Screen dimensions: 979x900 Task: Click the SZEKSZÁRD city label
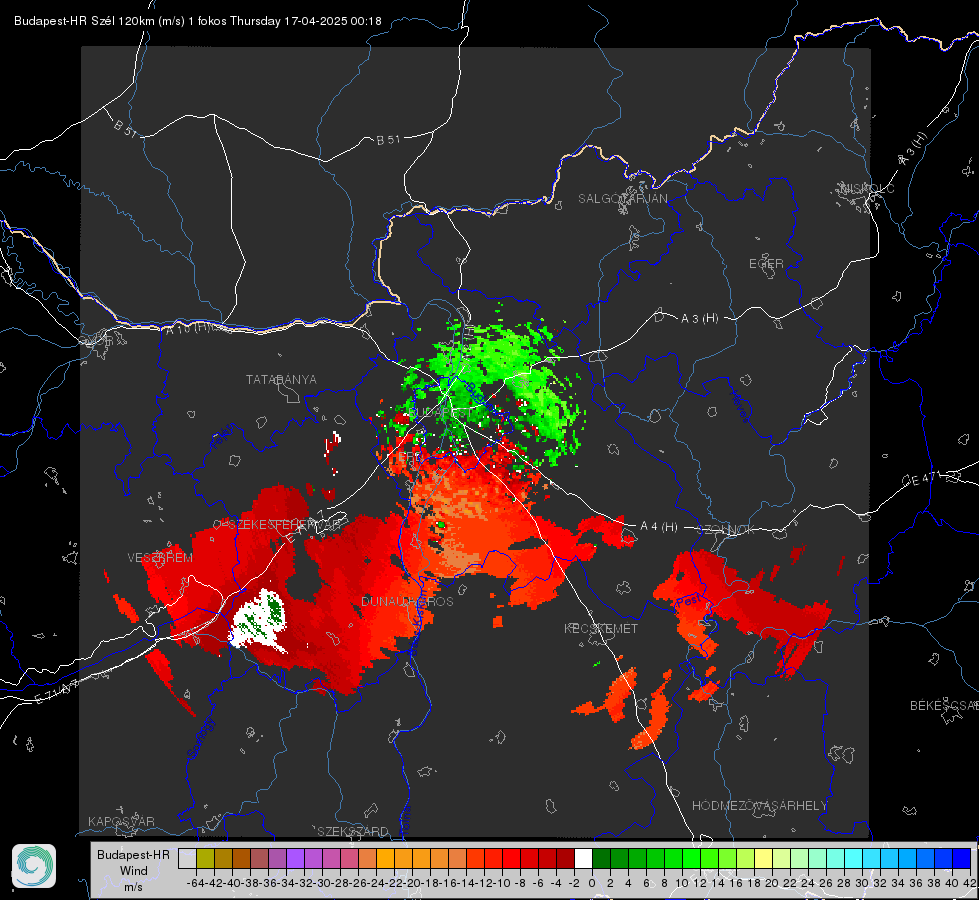353,831
